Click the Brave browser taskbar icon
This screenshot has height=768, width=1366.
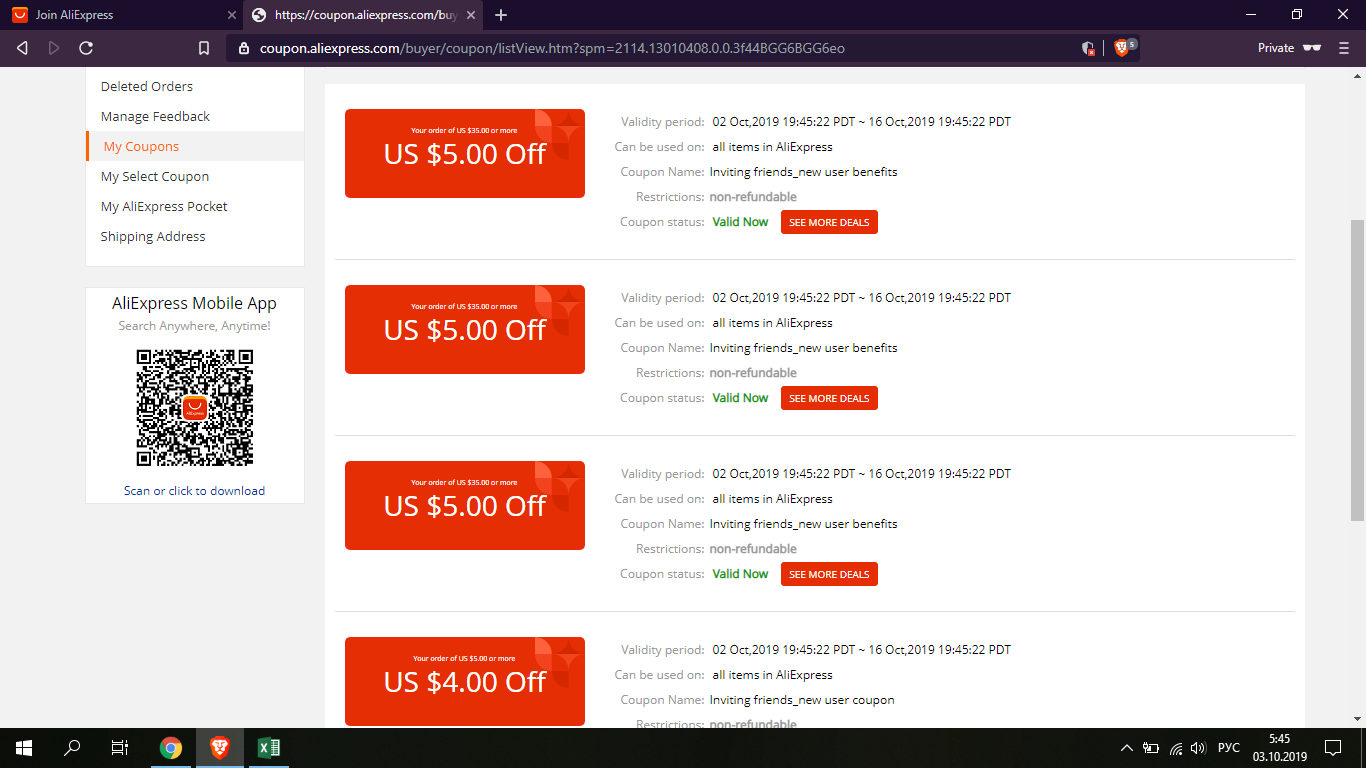point(219,748)
